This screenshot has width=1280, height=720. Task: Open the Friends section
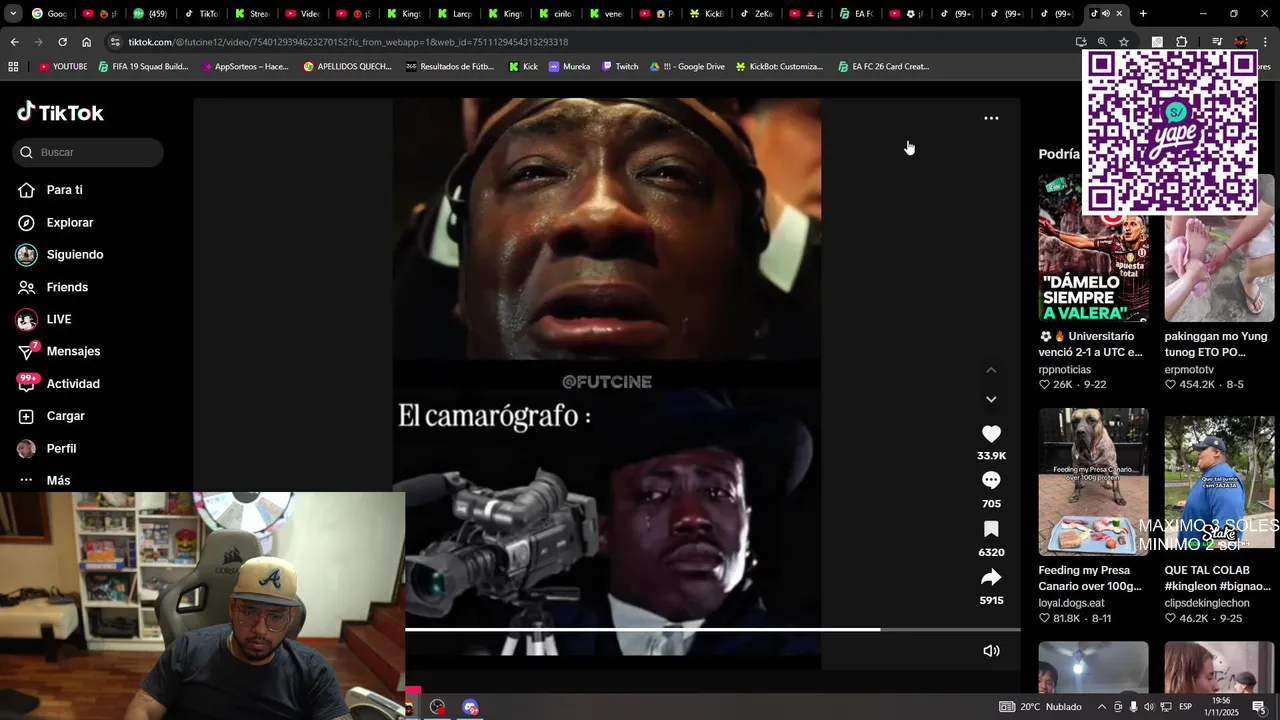click(67, 287)
